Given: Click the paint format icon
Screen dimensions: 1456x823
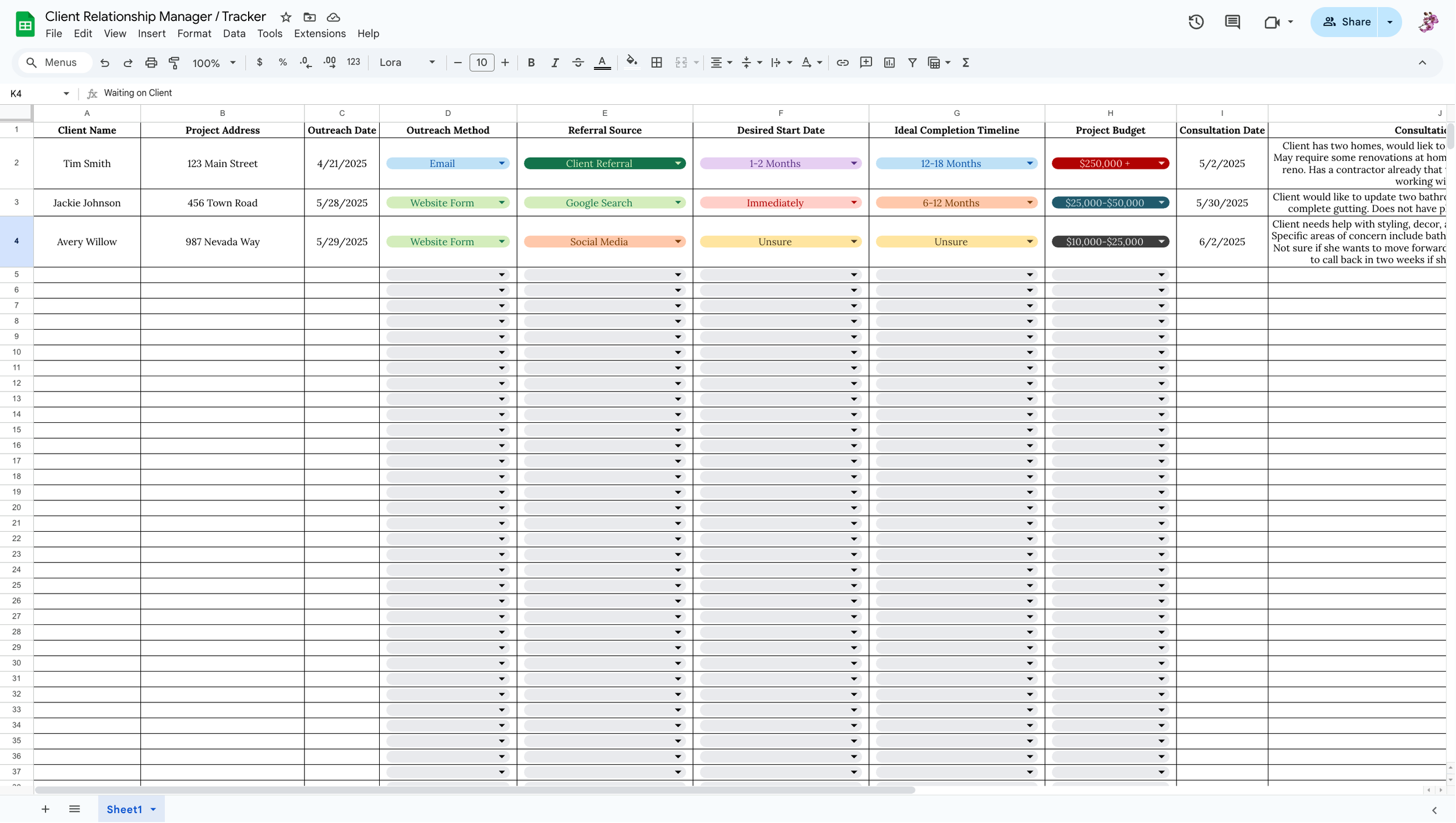Looking at the screenshot, I should (174, 63).
